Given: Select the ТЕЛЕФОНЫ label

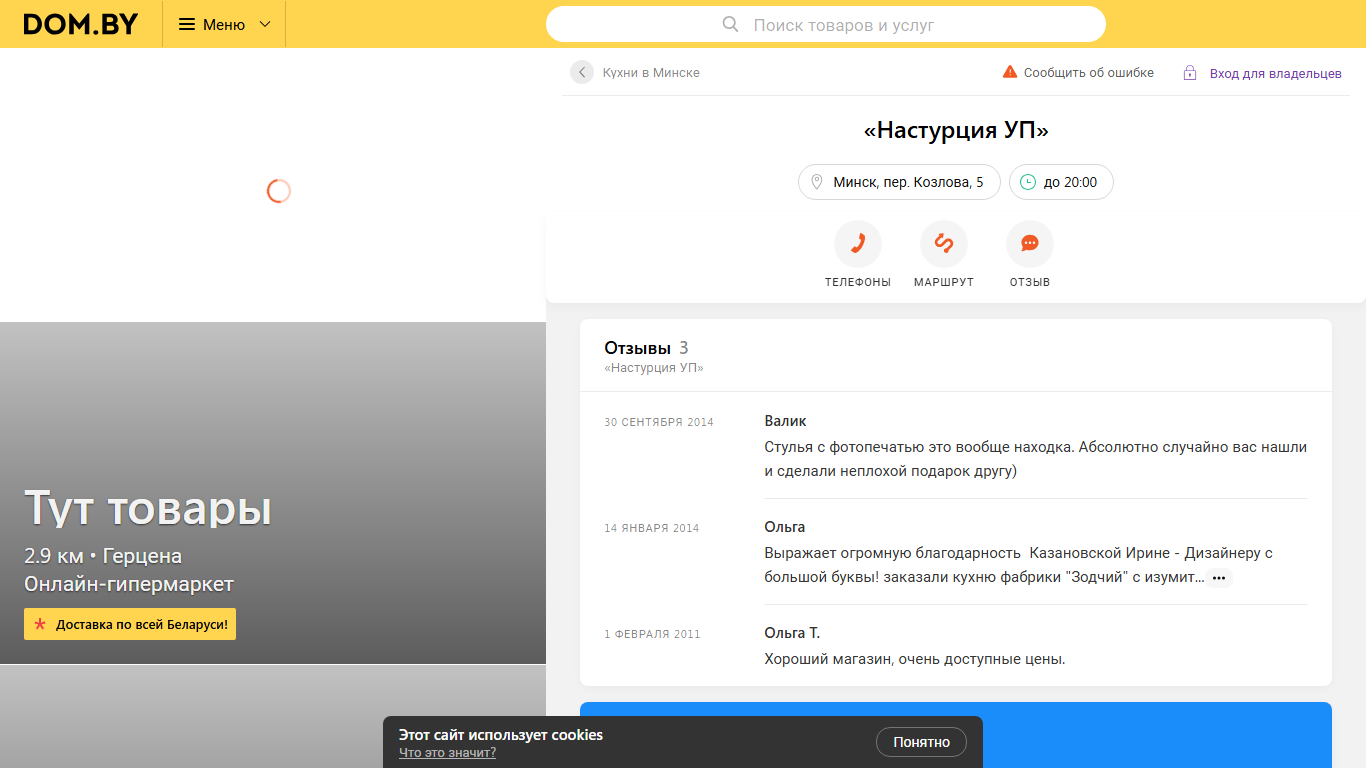Looking at the screenshot, I should [858, 283].
